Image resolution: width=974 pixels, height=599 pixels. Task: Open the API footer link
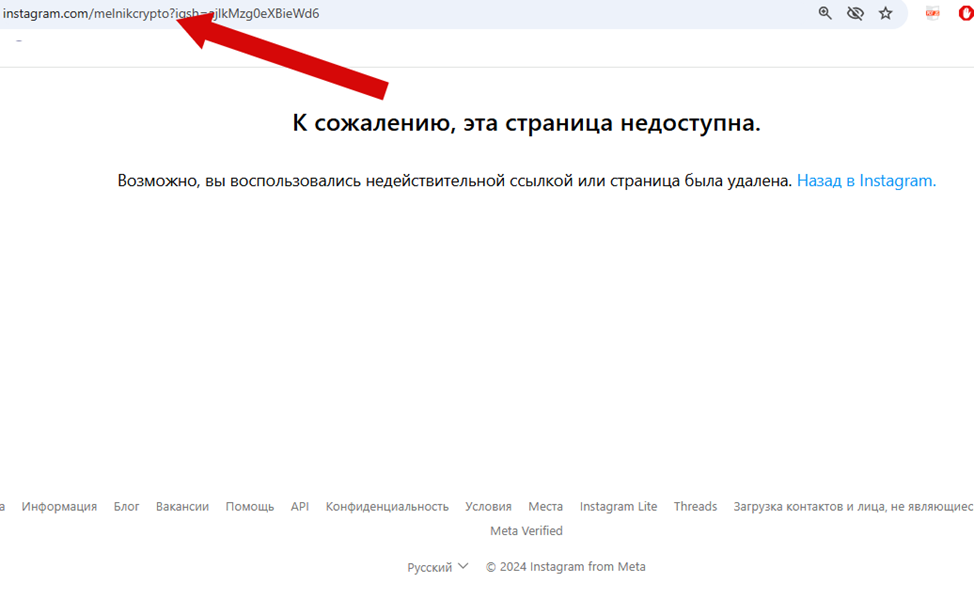(x=299, y=506)
